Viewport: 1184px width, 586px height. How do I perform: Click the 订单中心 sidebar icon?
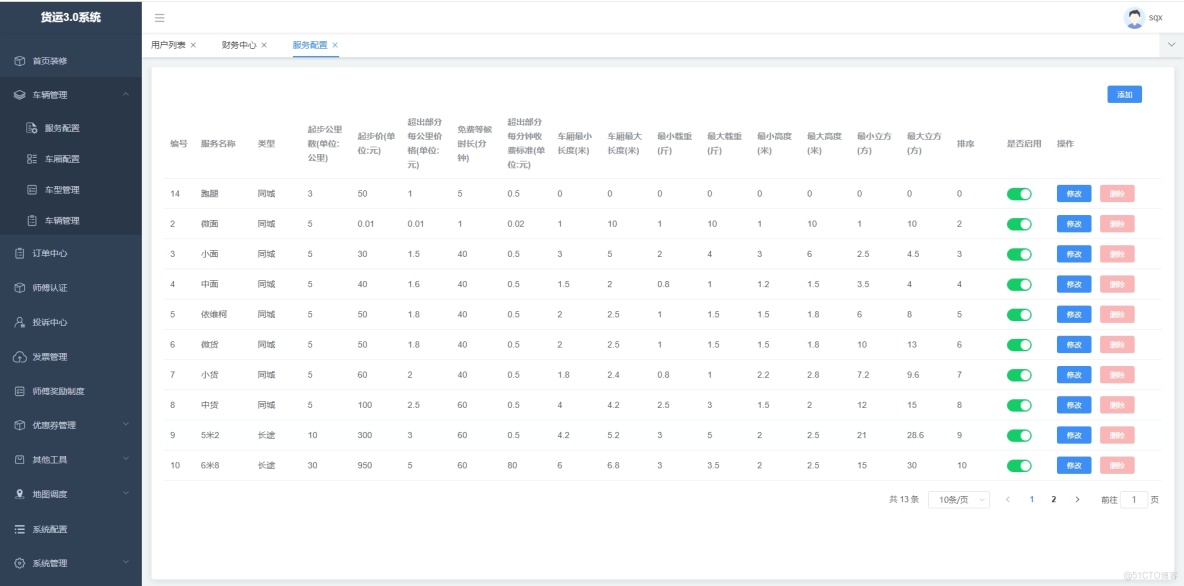click(20, 254)
